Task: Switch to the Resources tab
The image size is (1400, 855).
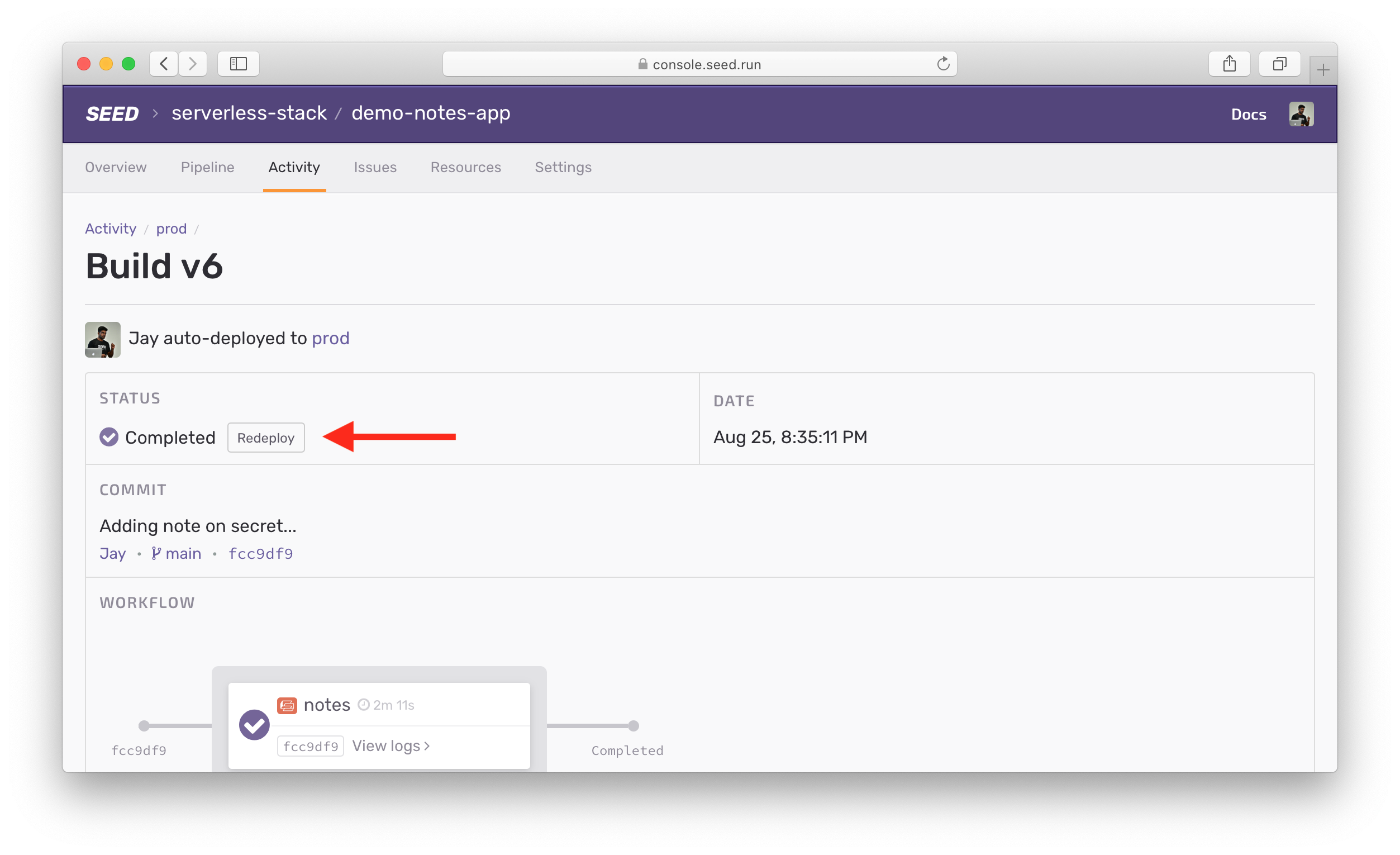Action: (465, 167)
